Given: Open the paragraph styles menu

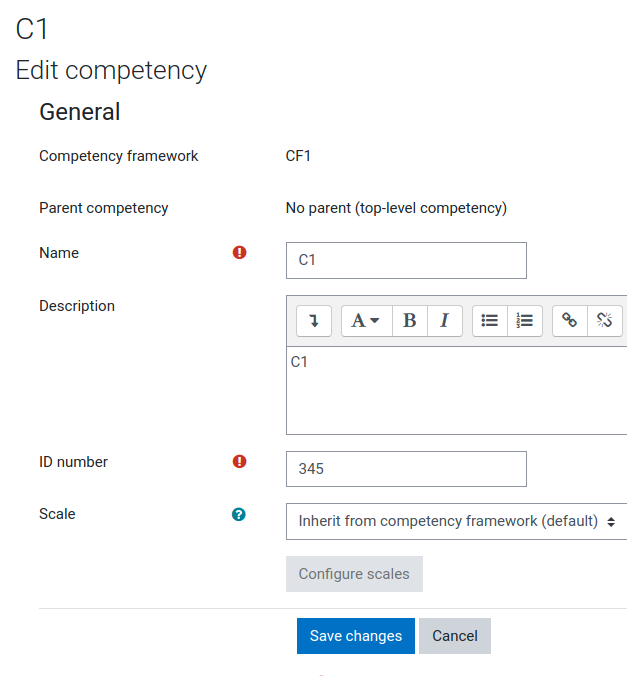Looking at the screenshot, I should [x=367, y=321].
